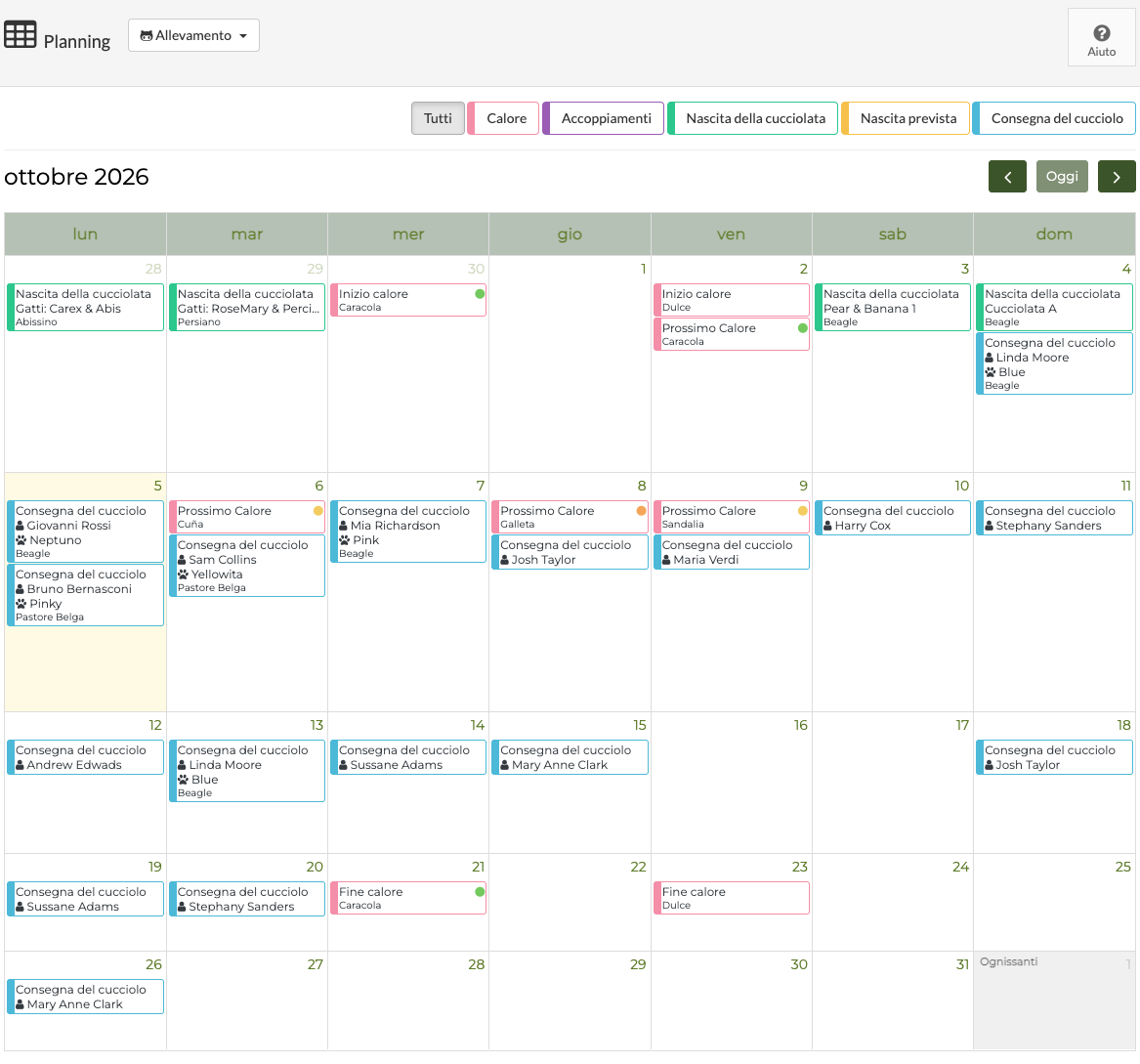Open Cucciolata A birth event
The height and width of the screenshot is (1064, 1140).
point(1054,308)
